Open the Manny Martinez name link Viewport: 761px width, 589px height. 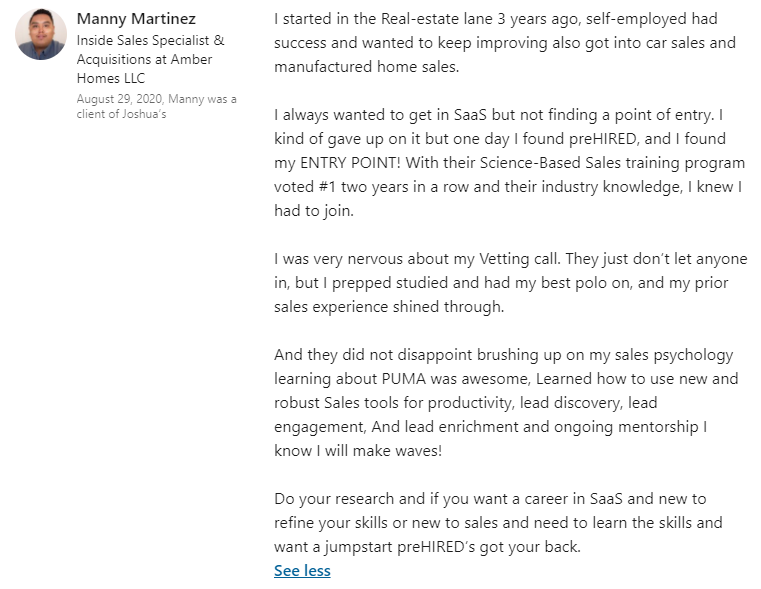136,19
